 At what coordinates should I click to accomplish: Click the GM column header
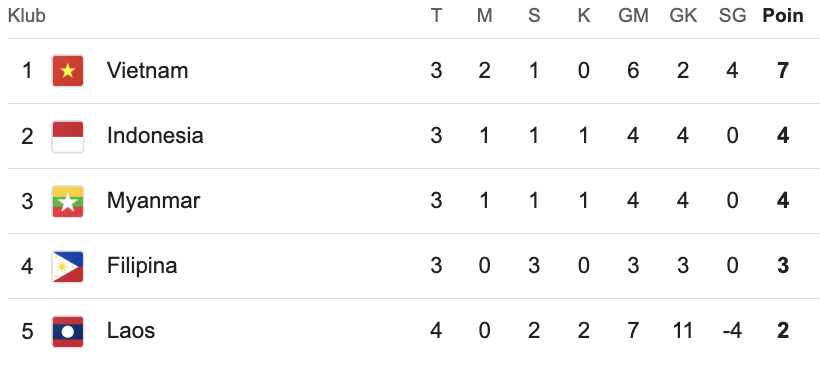[633, 16]
